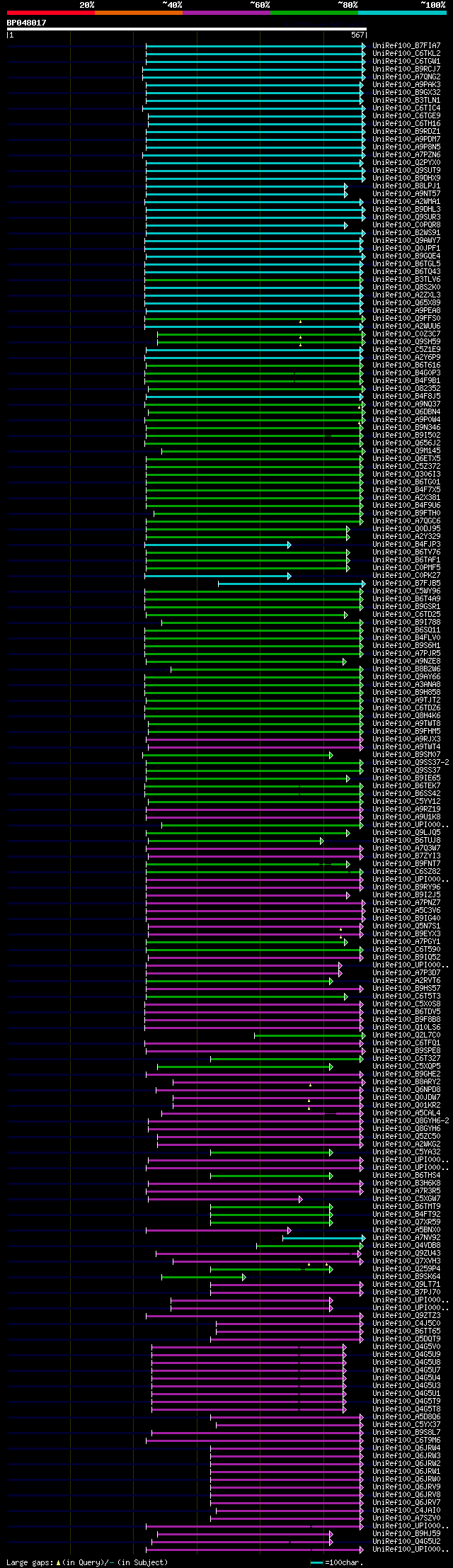The height and width of the screenshot is (1568, 453).
Task: Select the UniRef100_B9SK64 label
Action: 406,1276
